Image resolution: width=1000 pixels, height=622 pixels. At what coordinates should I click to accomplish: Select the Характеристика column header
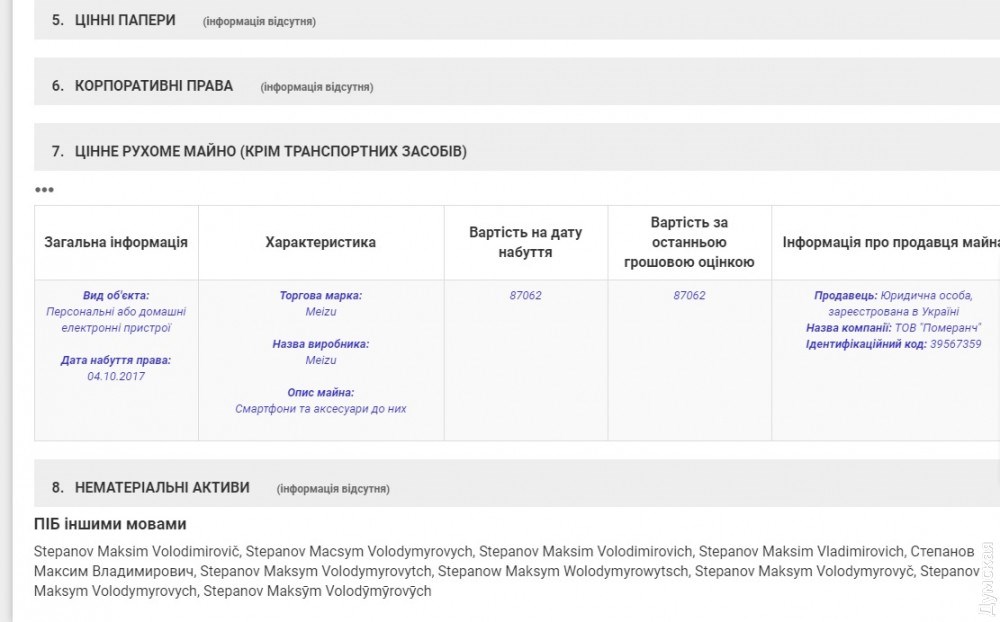tap(320, 242)
